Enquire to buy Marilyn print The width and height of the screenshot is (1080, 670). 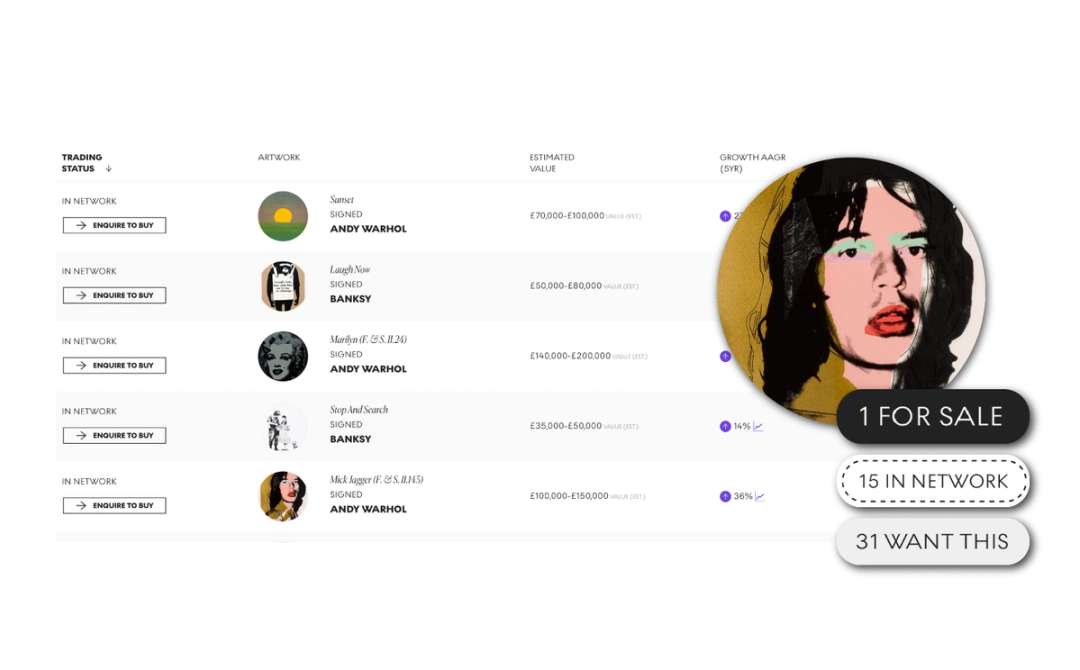pos(114,366)
